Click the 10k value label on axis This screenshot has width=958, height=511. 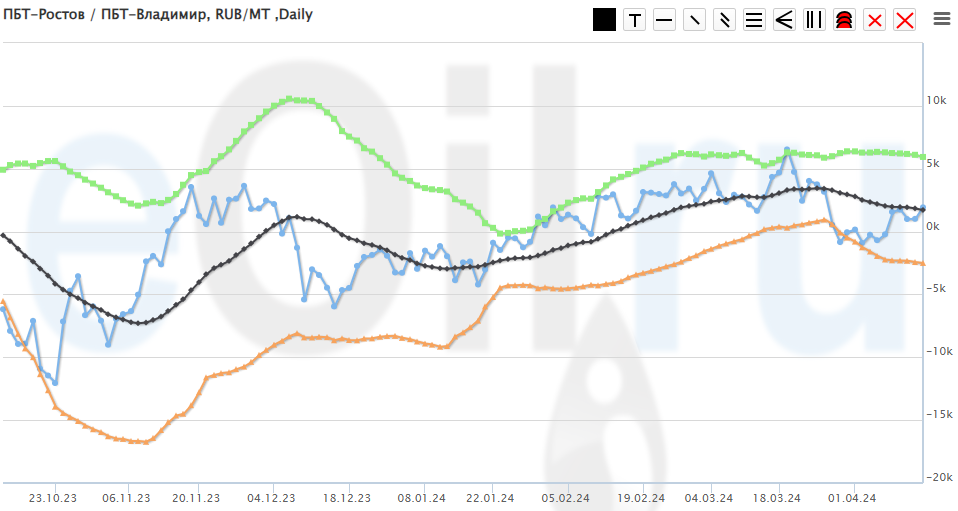[x=936, y=100]
